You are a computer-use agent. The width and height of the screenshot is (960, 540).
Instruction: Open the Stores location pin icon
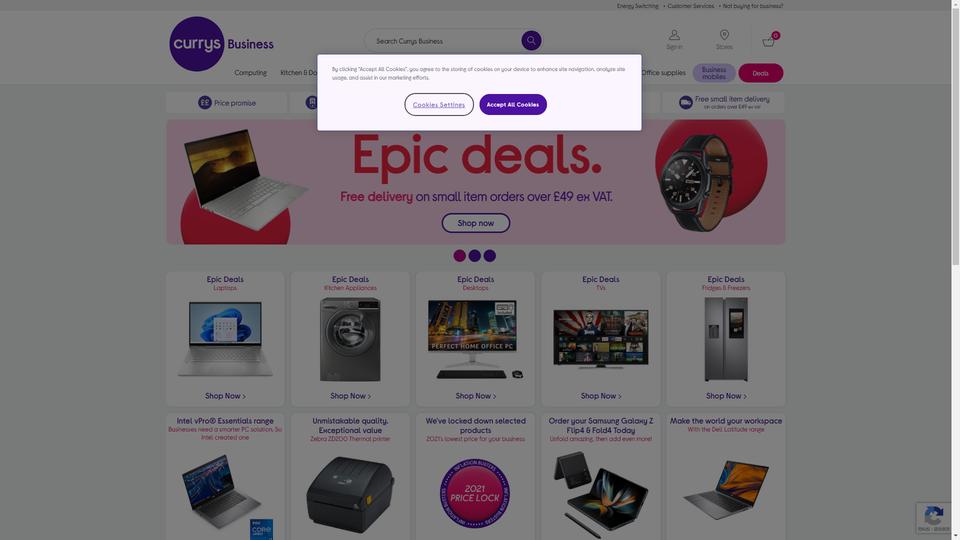[x=724, y=35]
